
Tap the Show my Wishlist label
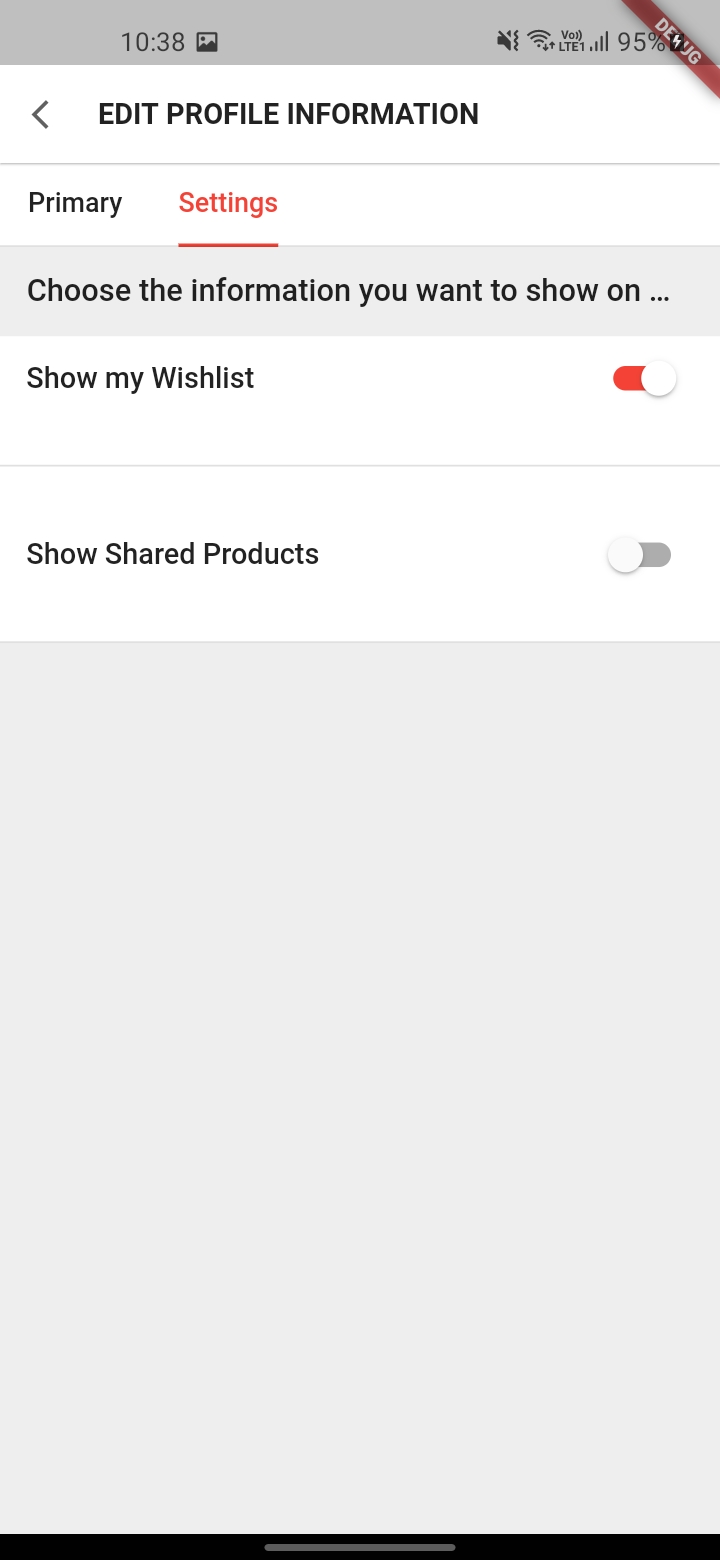pyautogui.click(x=140, y=378)
